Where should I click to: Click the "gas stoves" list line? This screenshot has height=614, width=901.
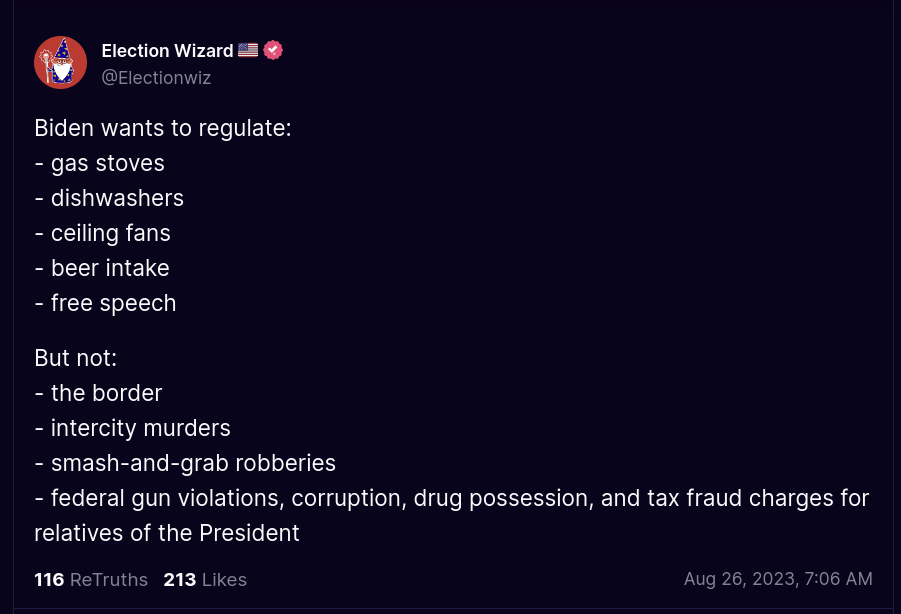[x=99, y=163]
